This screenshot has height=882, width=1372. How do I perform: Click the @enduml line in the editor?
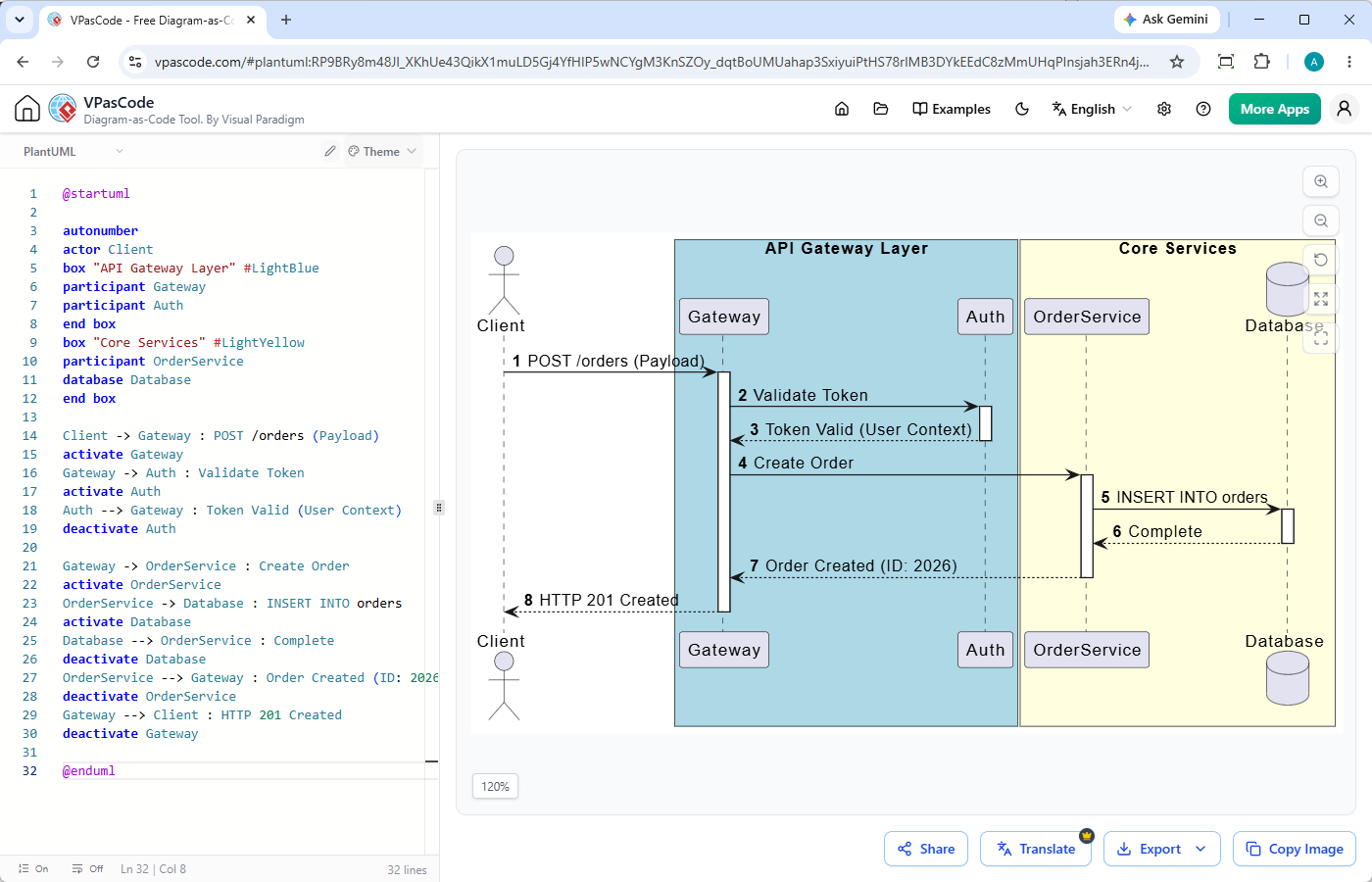tap(89, 771)
